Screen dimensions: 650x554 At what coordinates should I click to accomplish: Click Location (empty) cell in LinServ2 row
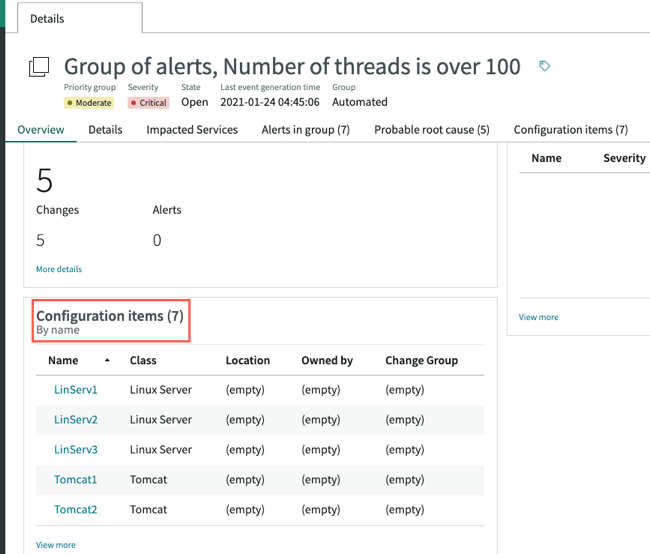(245, 420)
